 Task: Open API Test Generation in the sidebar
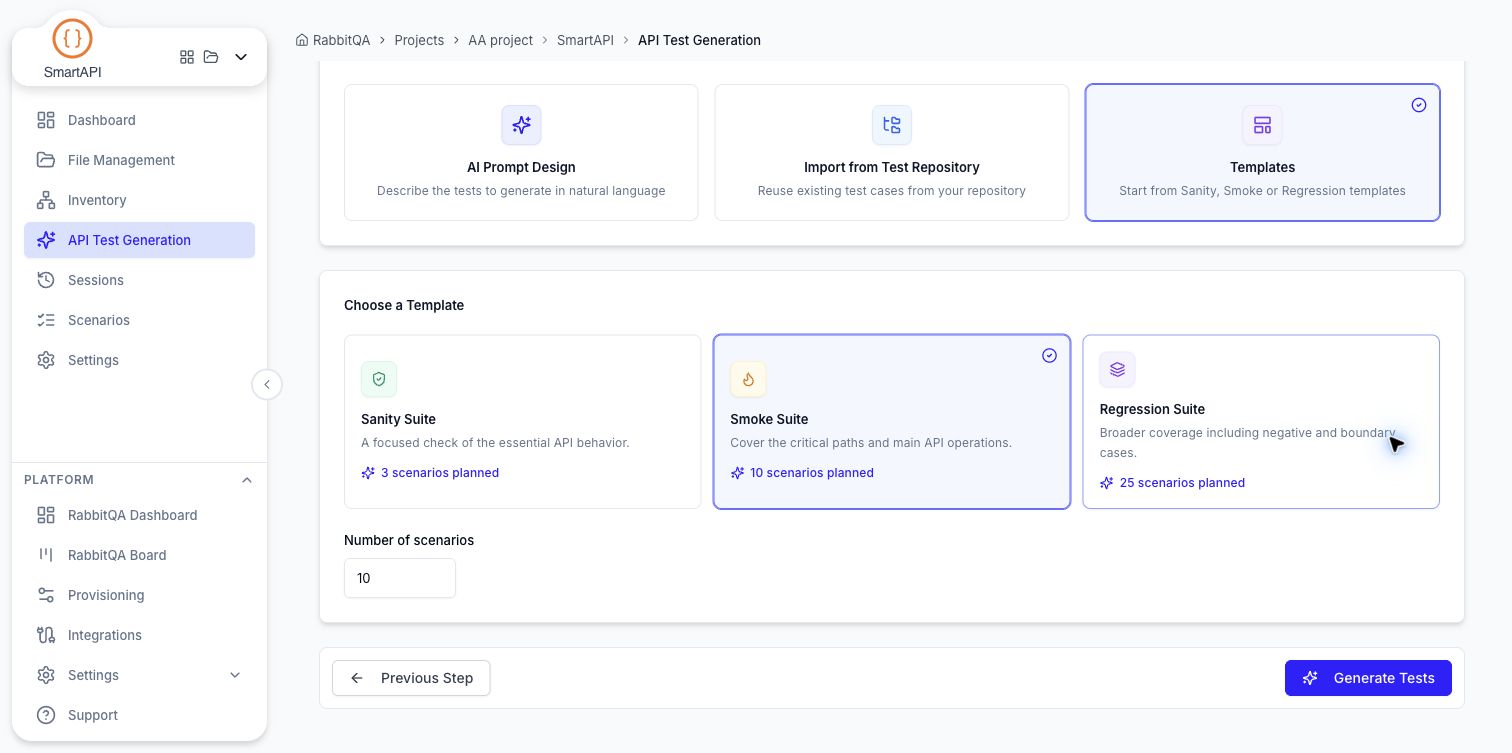point(139,240)
